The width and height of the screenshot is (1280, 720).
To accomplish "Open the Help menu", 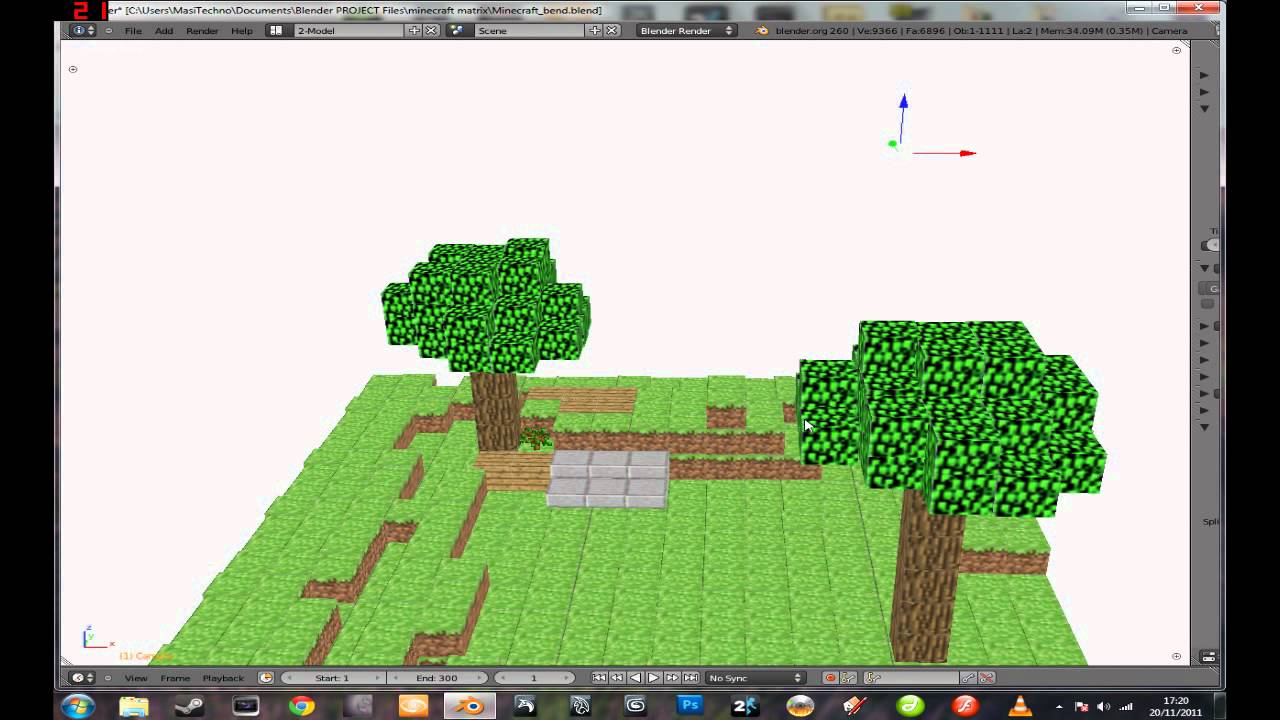I will [242, 31].
